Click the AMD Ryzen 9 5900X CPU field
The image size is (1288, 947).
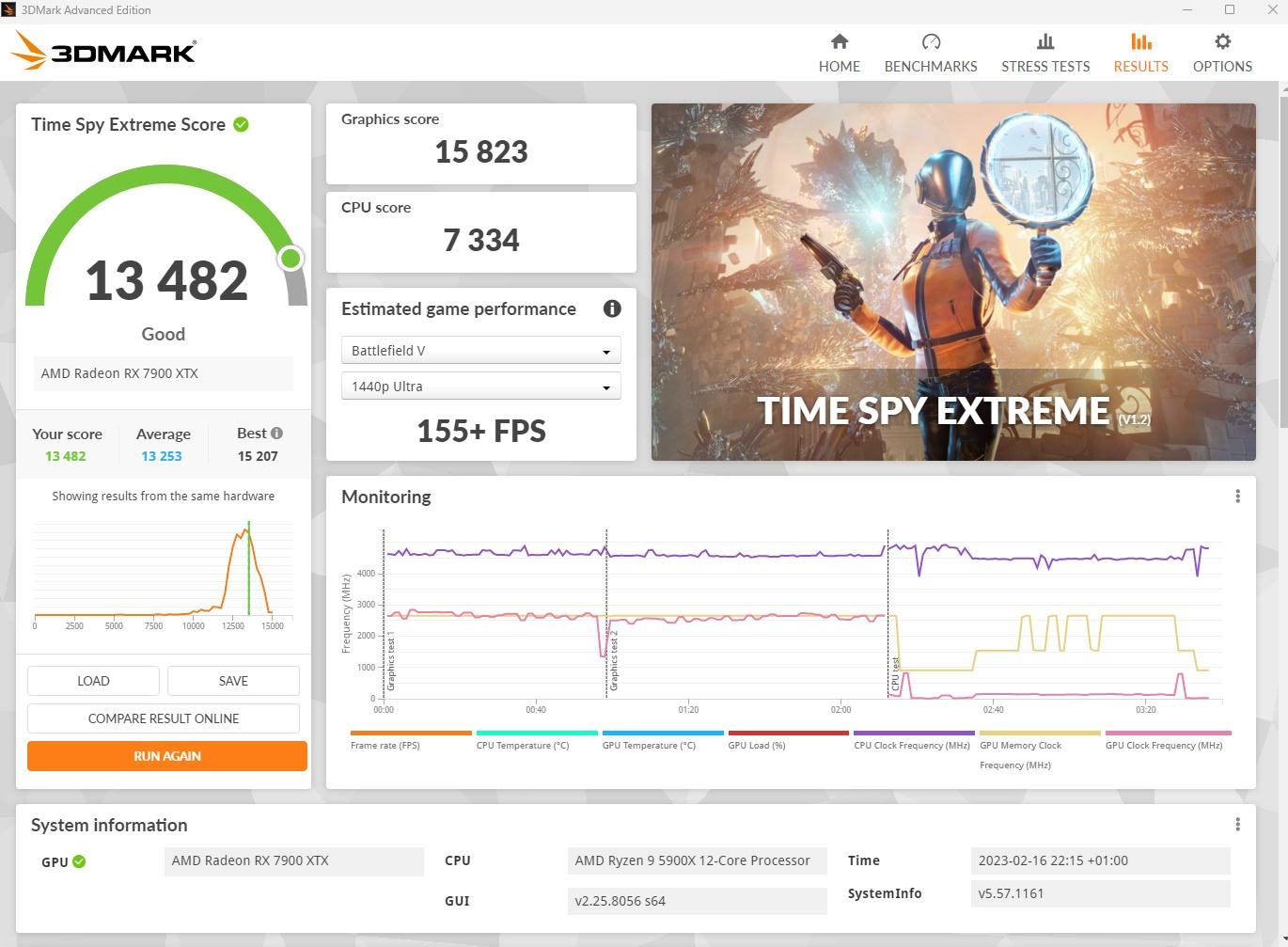click(x=697, y=860)
